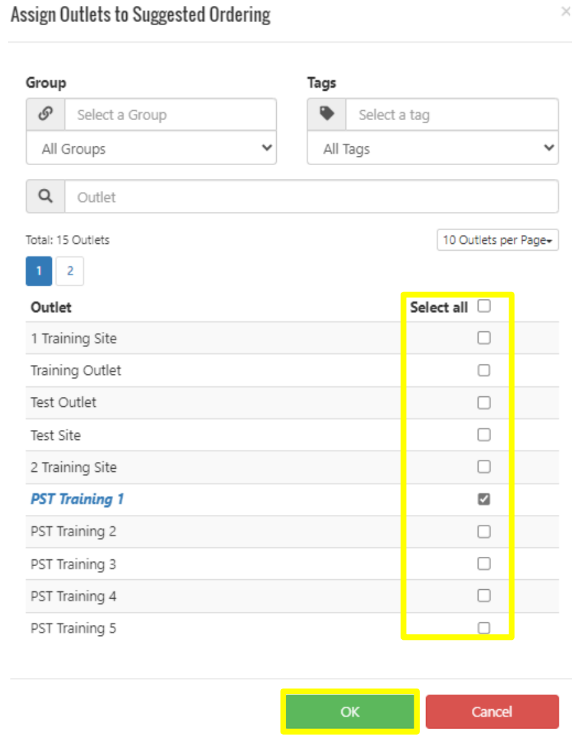This screenshot has width=572, height=737.
Task: Open the All Groups dropdown
Action: pyautogui.click(x=151, y=148)
